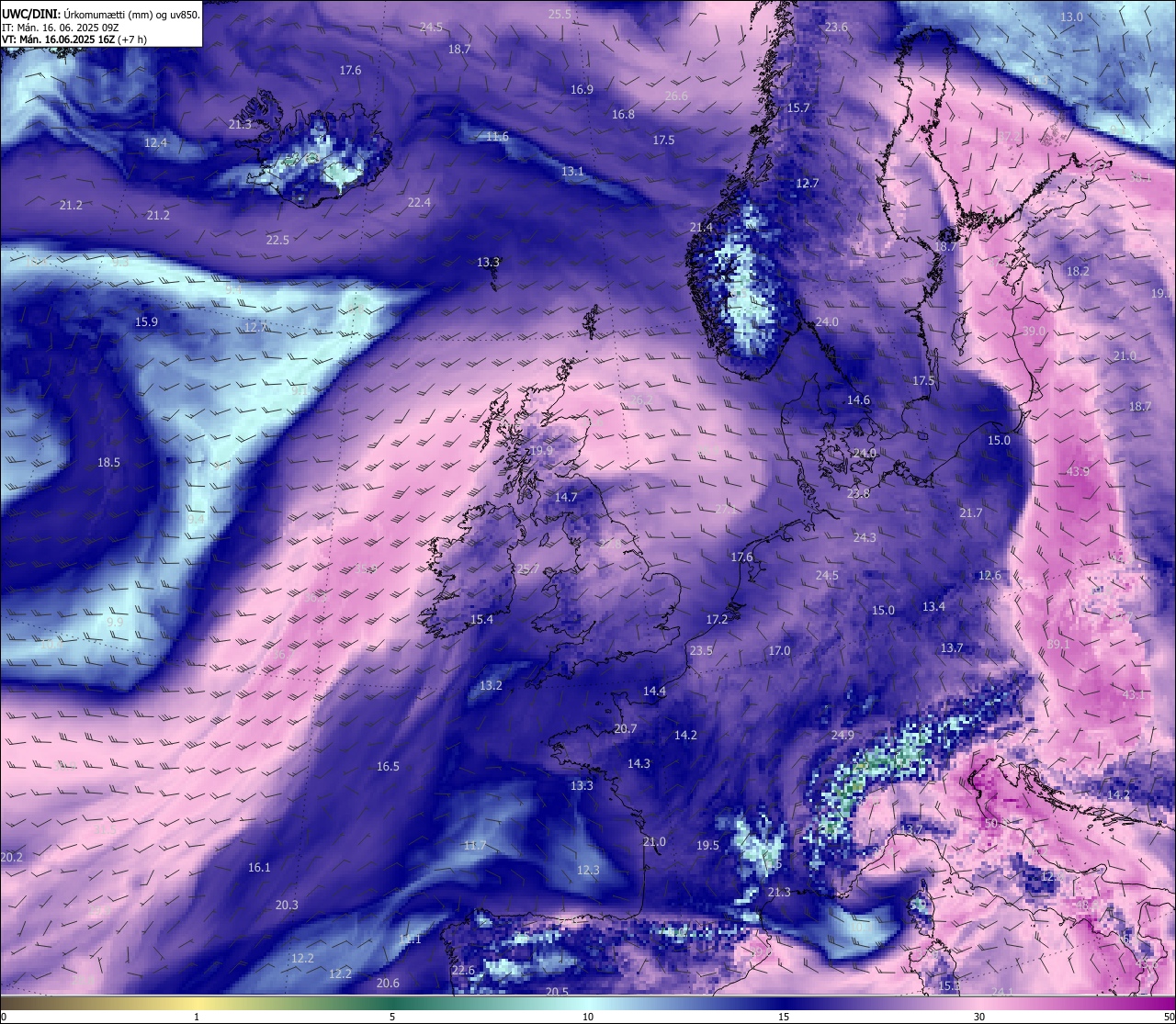Click the 14.6 reading over the Kattegat
The height and width of the screenshot is (1024, 1176).
pyautogui.click(x=858, y=399)
